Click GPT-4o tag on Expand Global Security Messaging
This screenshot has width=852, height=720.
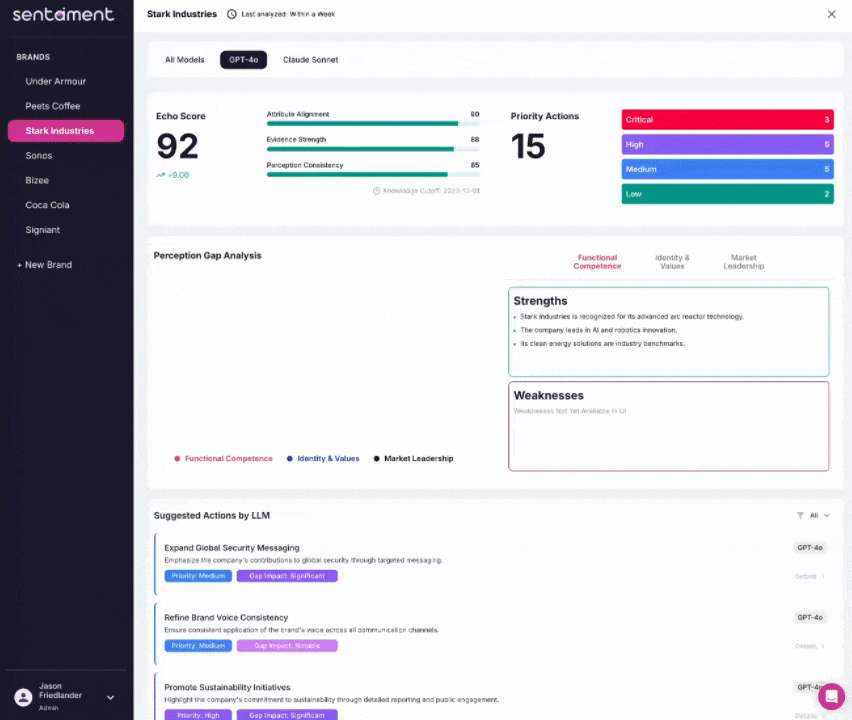(x=810, y=548)
